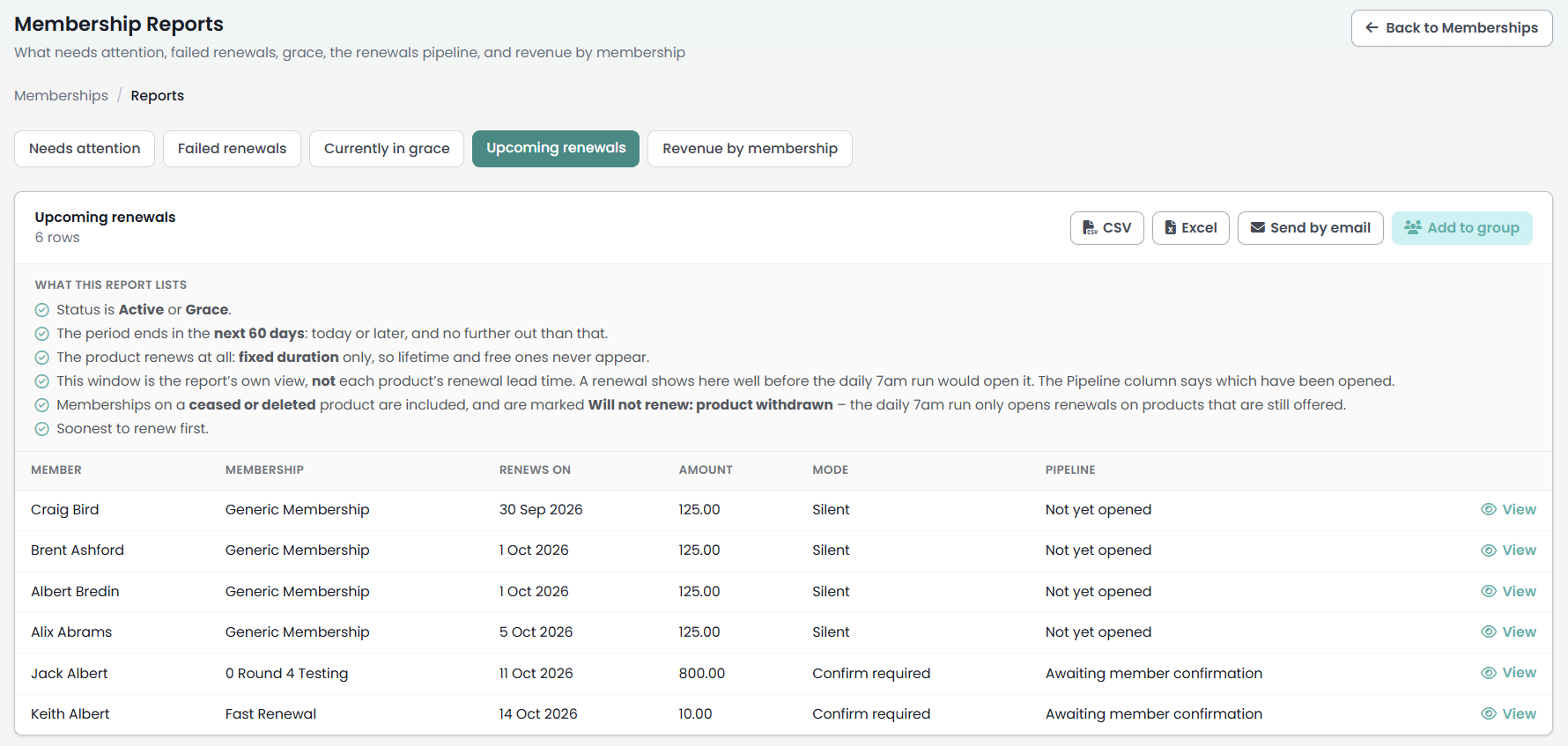Screen dimensions: 1568x746
Task: Click the envelope icon in Send by email
Action: pos(1258,228)
